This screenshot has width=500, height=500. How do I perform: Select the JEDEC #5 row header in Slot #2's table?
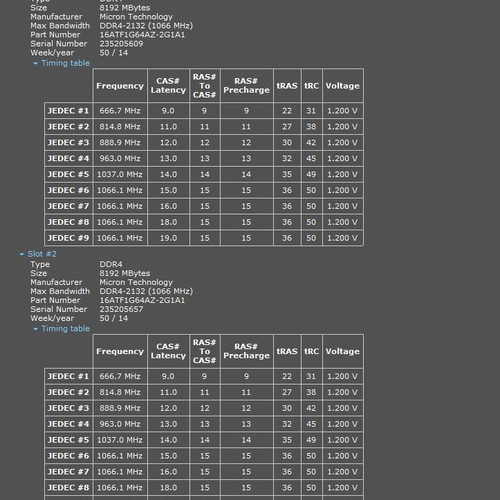click(x=68, y=440)
